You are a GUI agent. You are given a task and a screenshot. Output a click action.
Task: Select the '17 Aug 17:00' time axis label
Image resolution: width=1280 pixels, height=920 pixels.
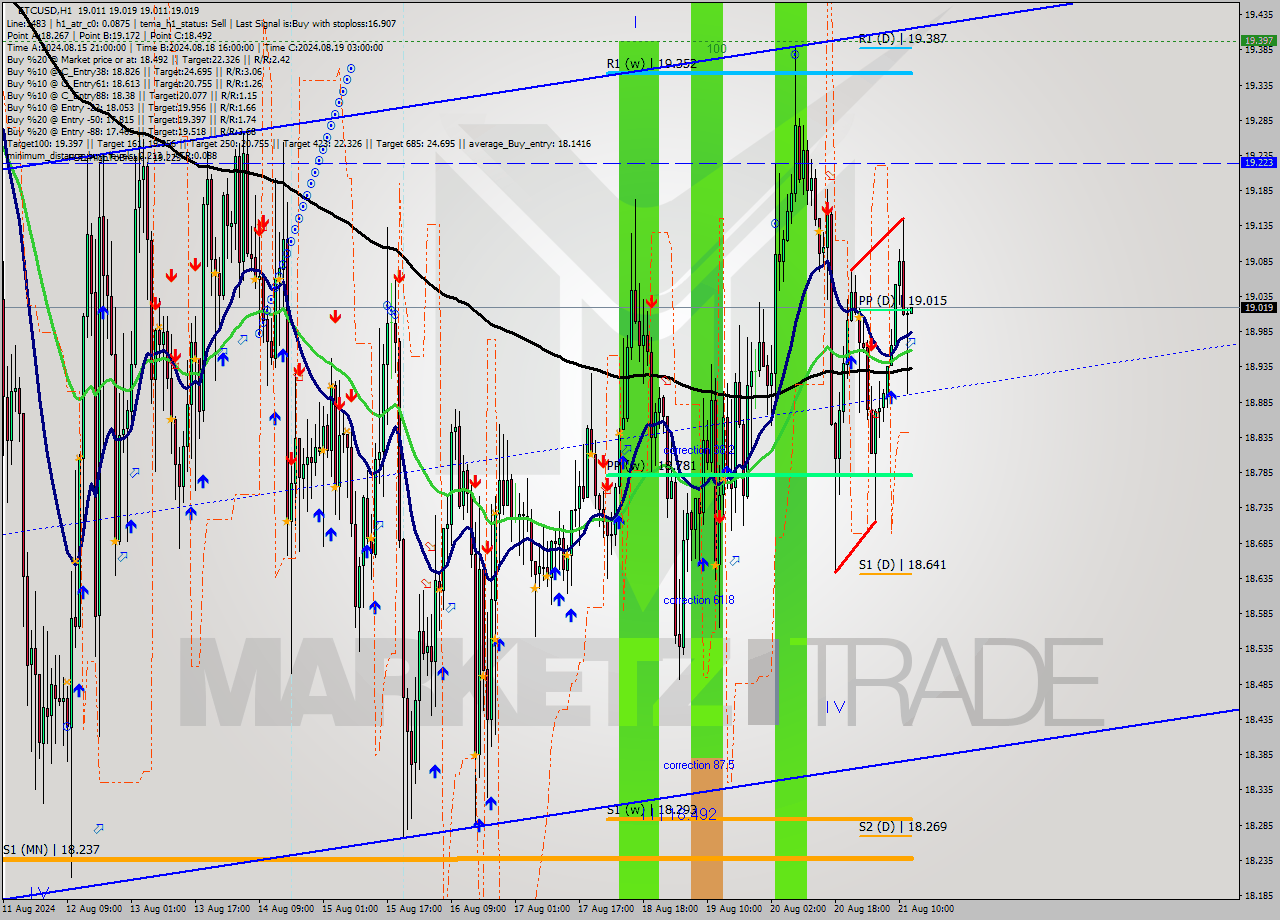(x=606, y=909)
